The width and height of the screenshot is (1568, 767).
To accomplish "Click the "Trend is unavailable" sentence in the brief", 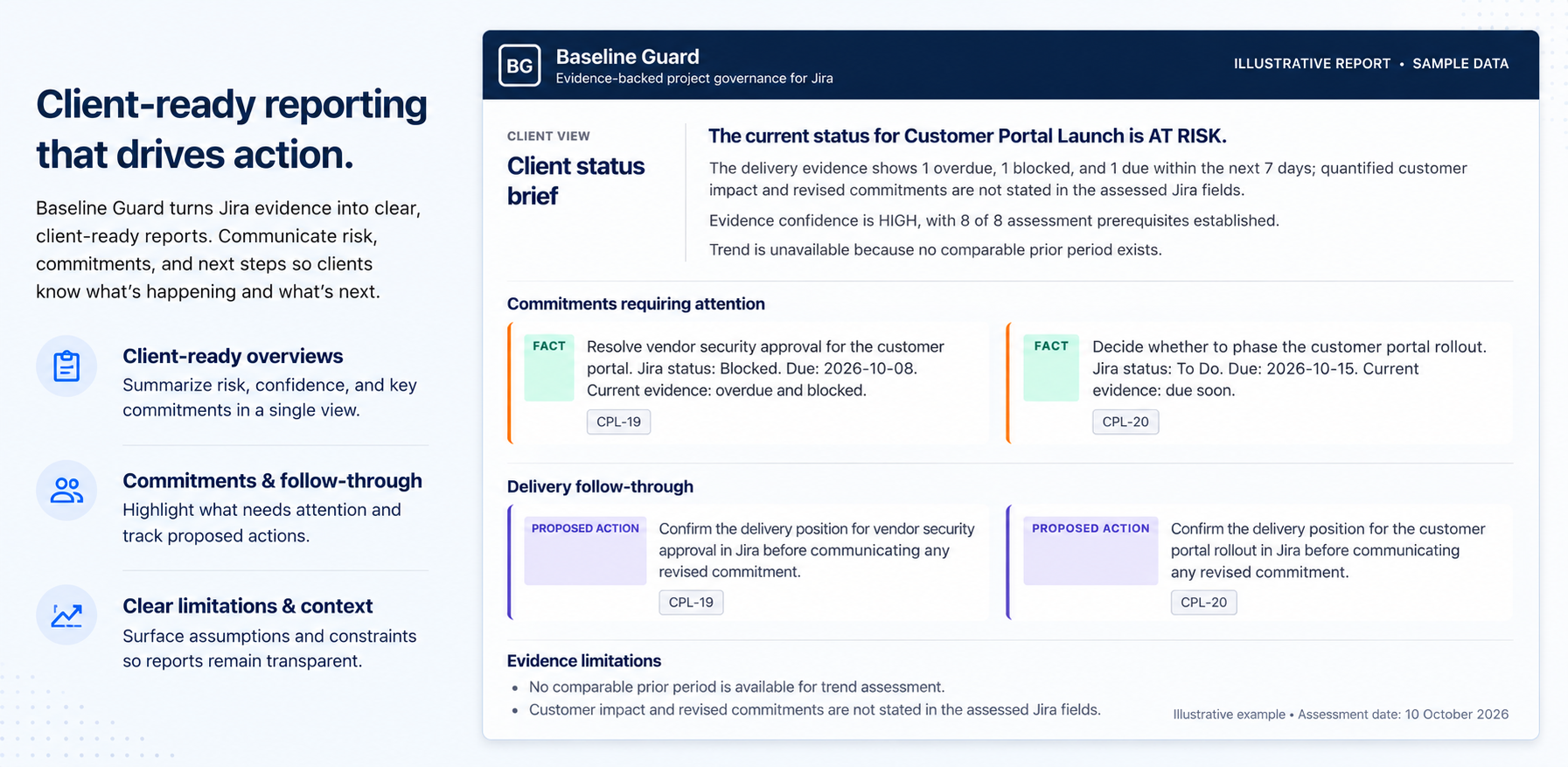I will (936, 250).
